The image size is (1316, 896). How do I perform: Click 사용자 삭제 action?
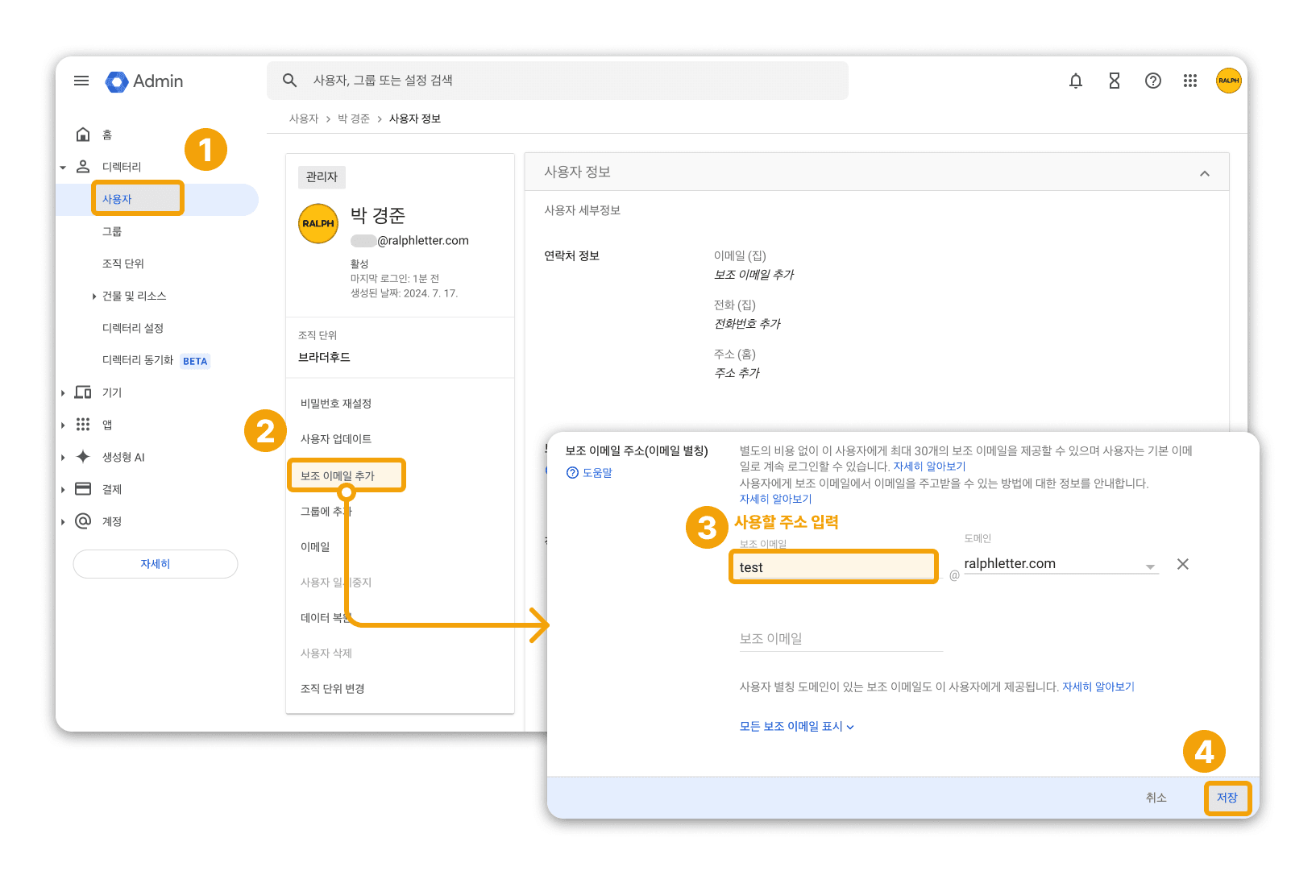pyautogui.click(x=326, y=653)
